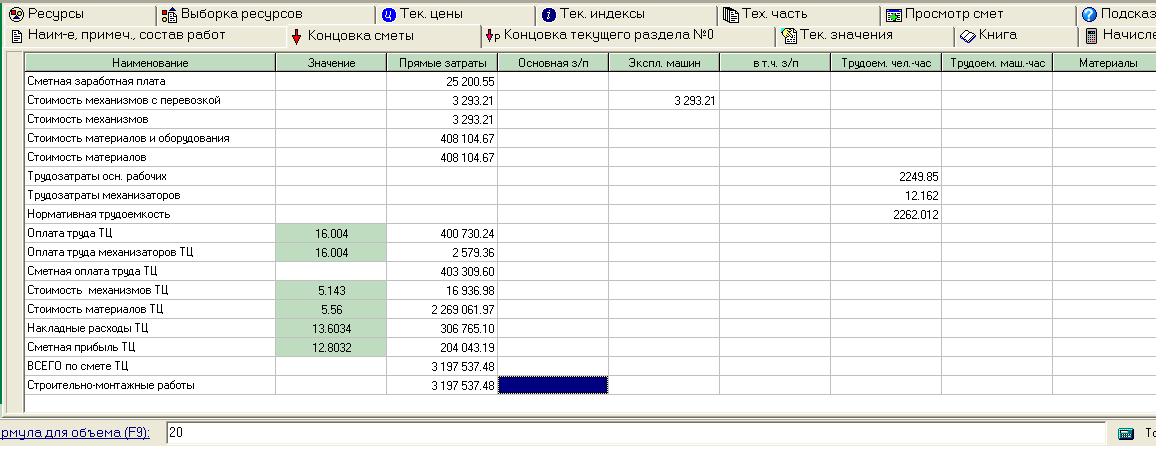
Task: Click the Прямые затраты column header
Action: (442, 63)
